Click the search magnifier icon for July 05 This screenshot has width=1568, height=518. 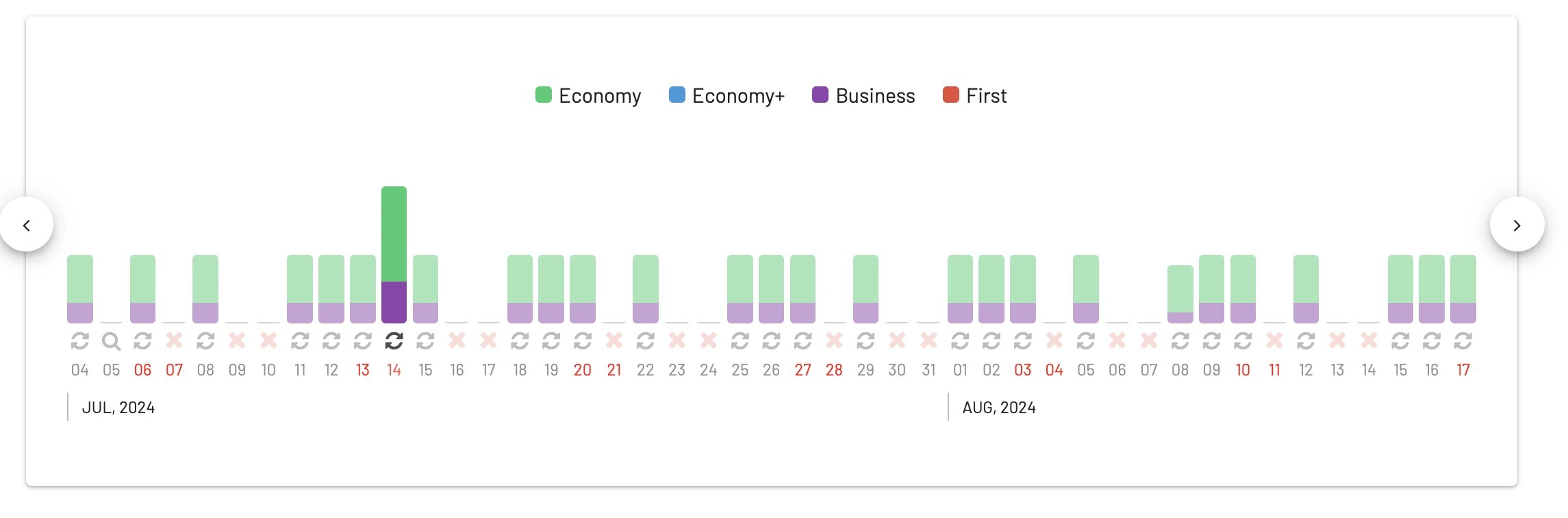point(111,341)
